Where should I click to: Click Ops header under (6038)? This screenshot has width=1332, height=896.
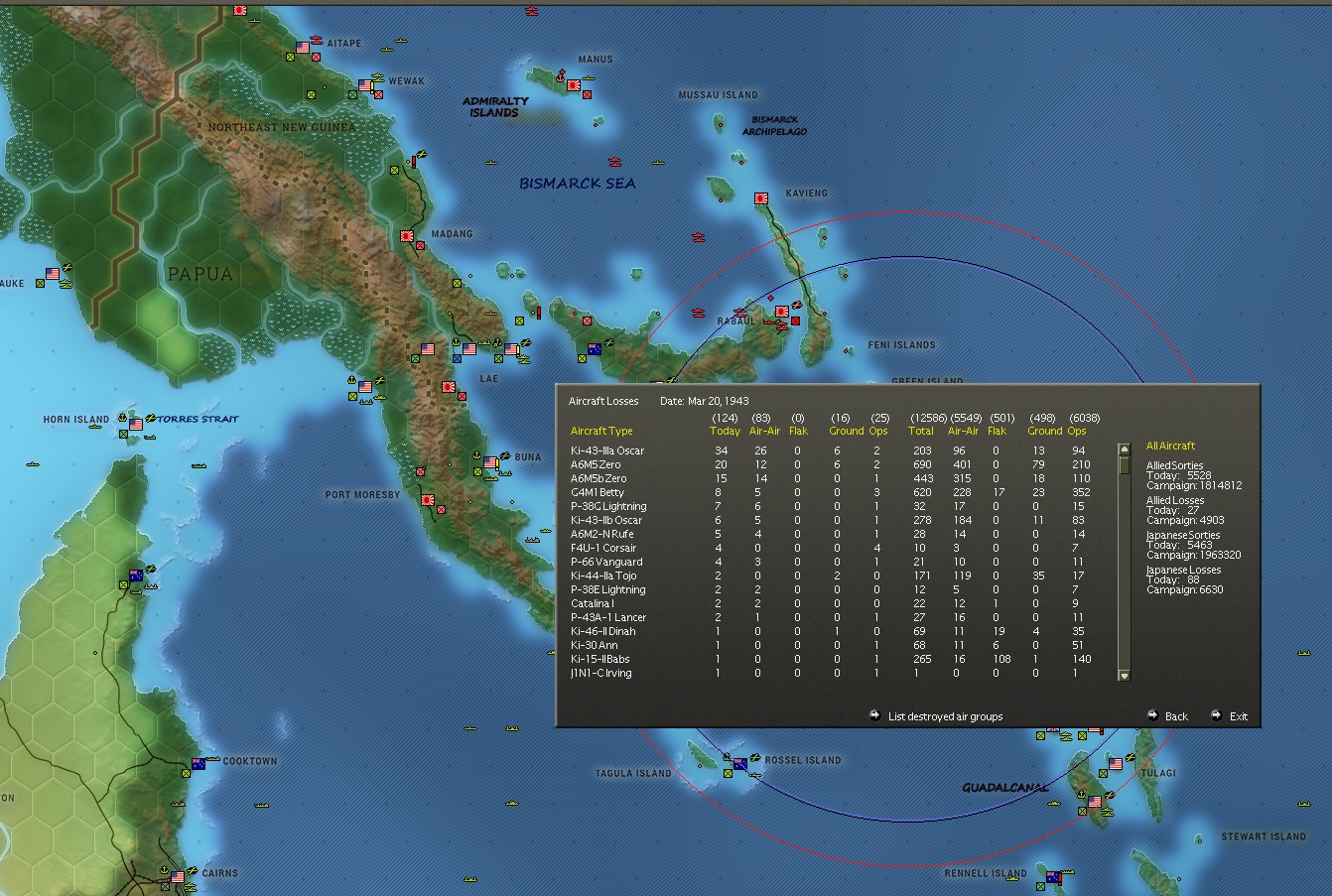(x=1077, y=431)
